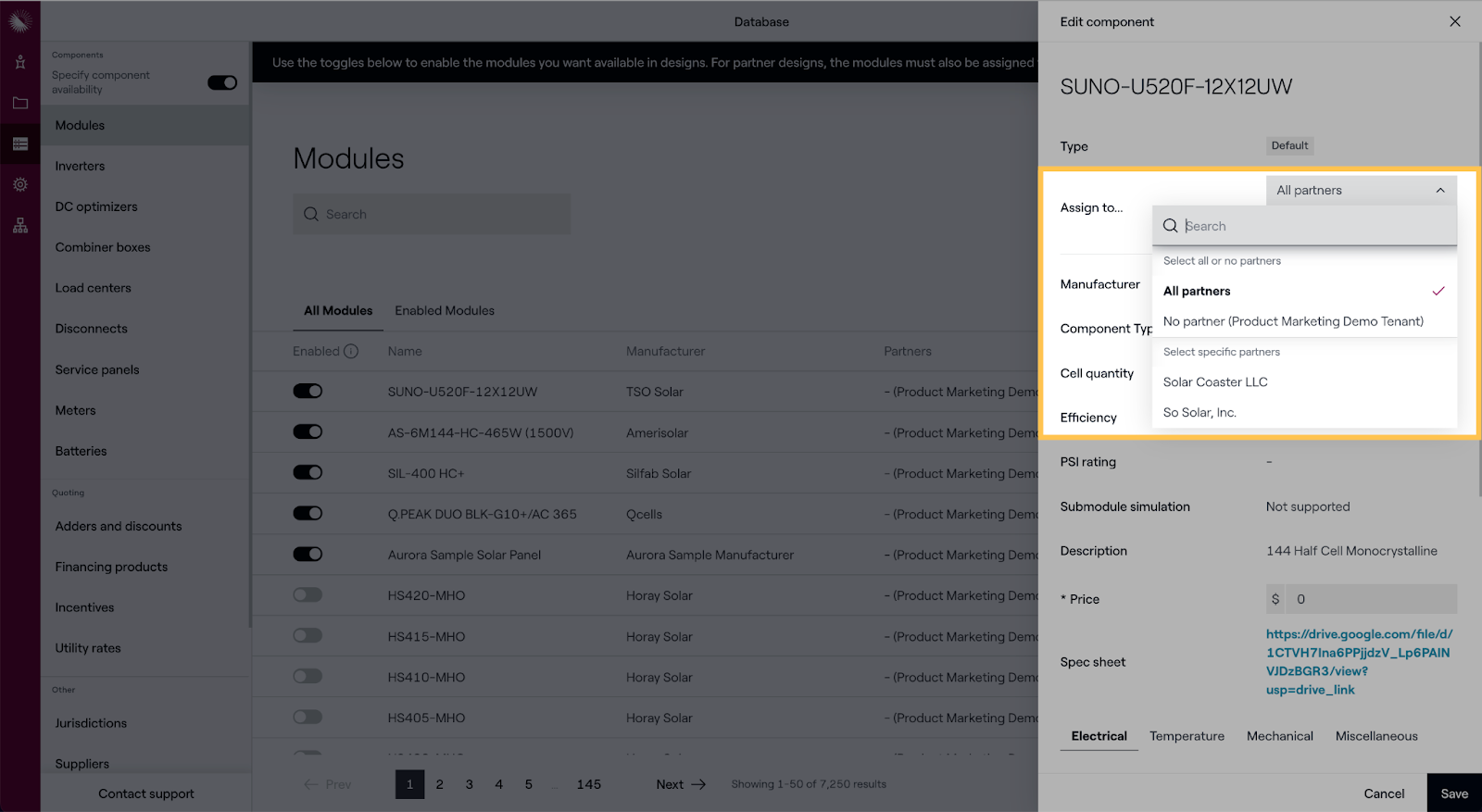Open Combiner boxes in the sidebar
Screen dimensions: 1482x812
click(145, 247)
